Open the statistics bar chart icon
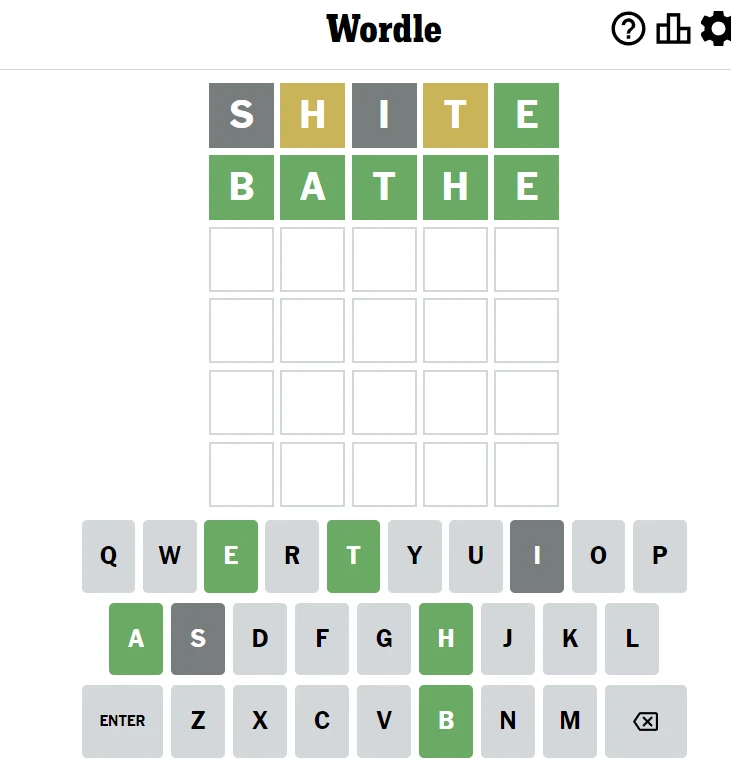 pos(673,29)
